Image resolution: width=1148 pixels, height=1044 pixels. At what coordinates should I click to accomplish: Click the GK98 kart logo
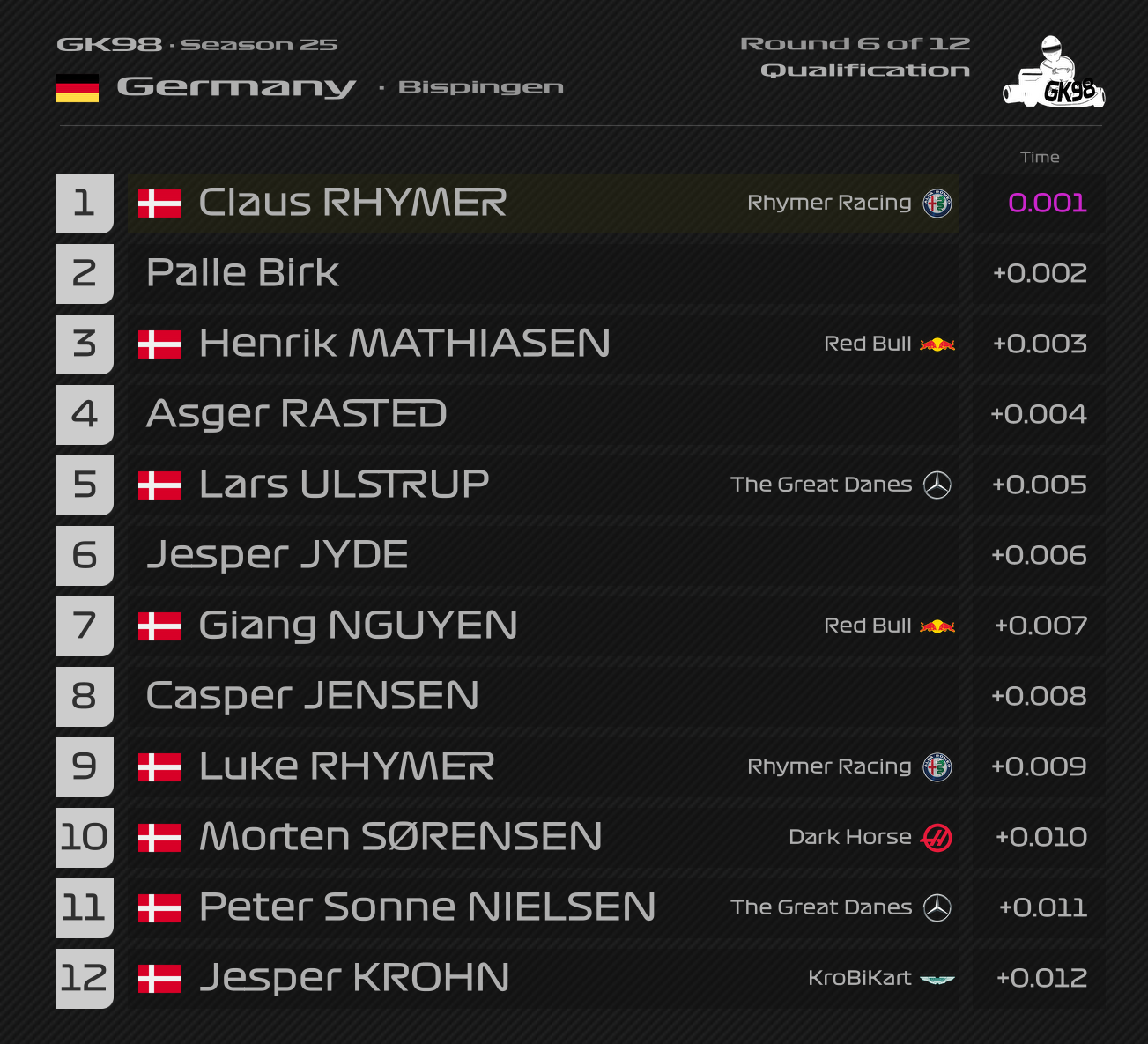tap(1054, 72)
